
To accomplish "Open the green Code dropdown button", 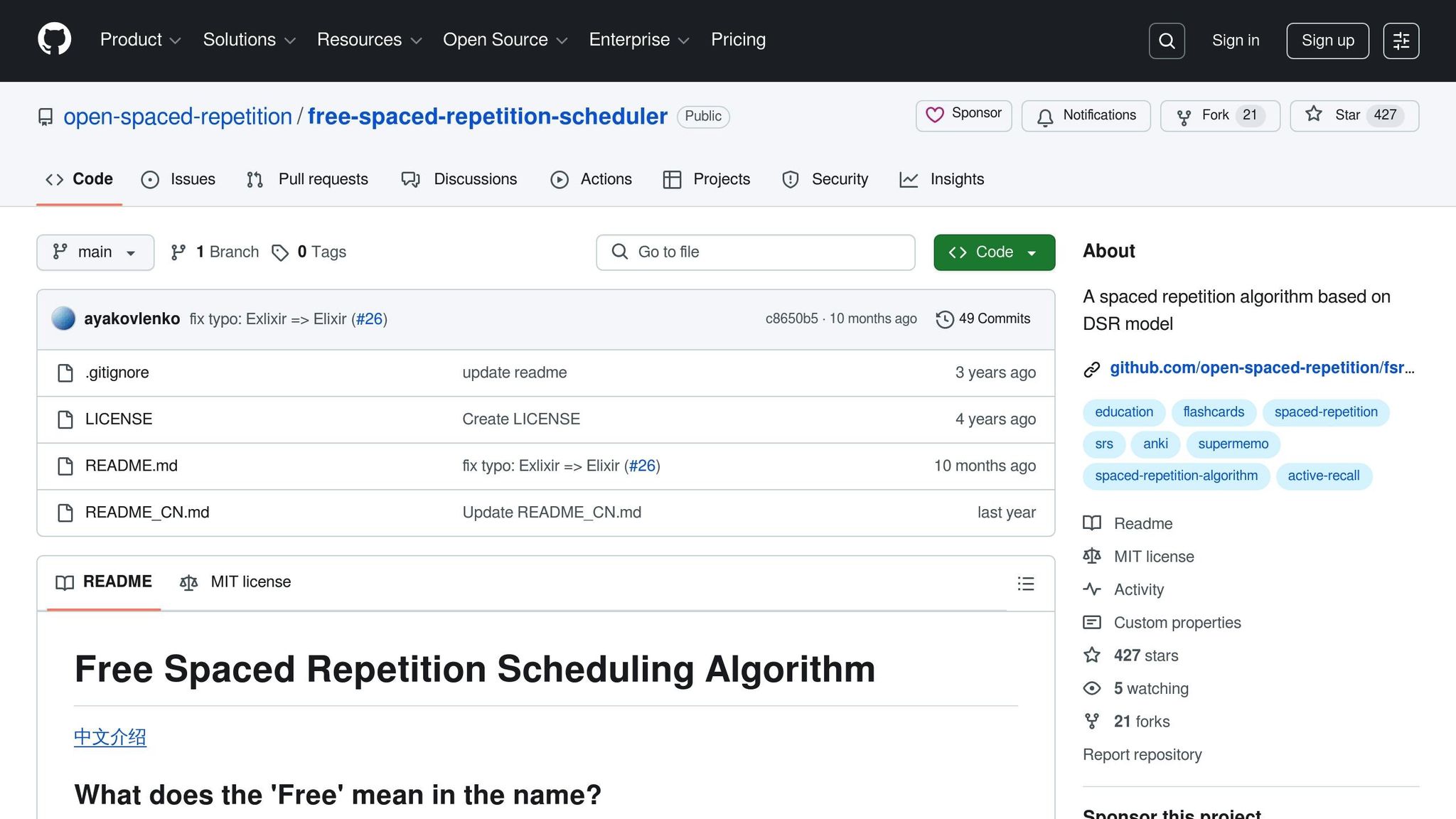I will (x=994, y=252).
